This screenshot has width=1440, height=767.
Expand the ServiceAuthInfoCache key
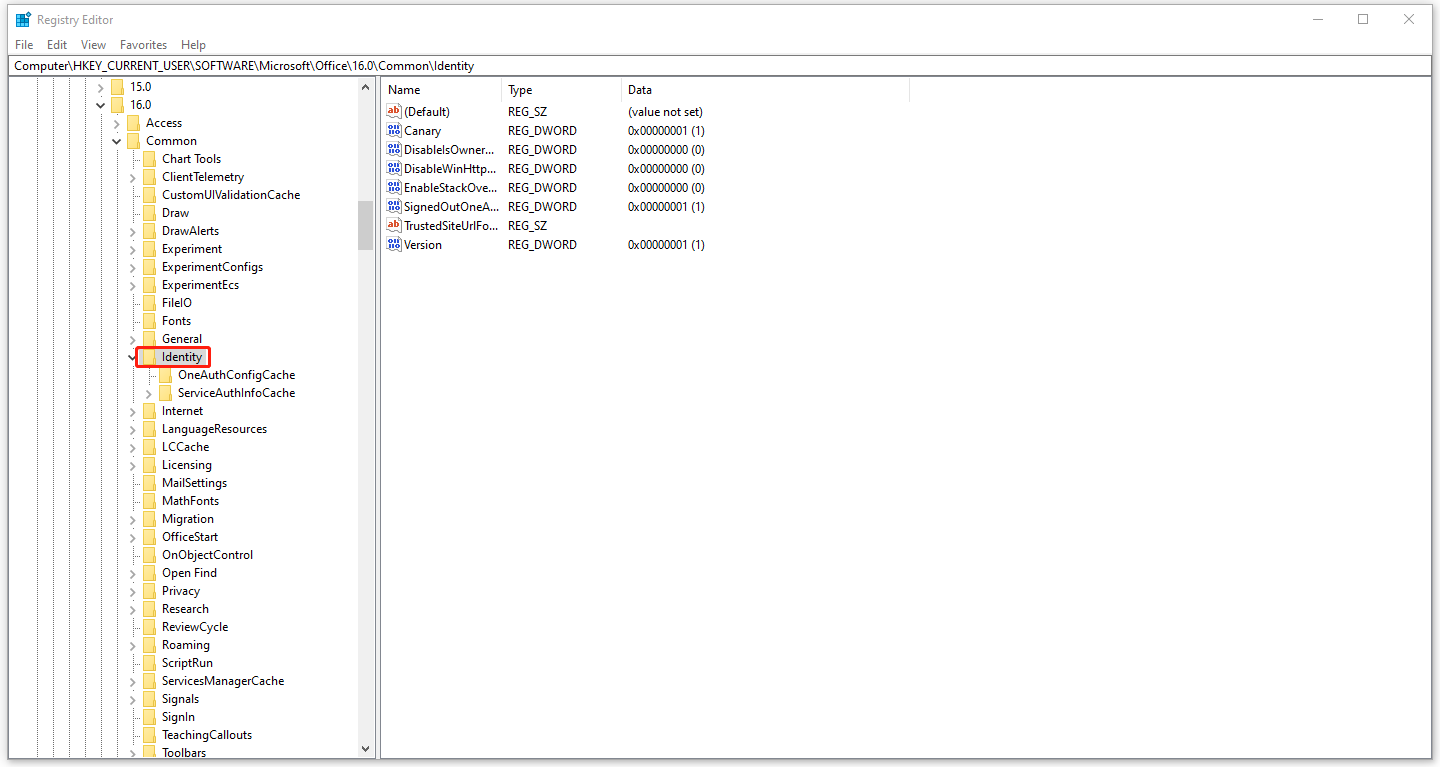pyautogui.click(x=149, y=393)
